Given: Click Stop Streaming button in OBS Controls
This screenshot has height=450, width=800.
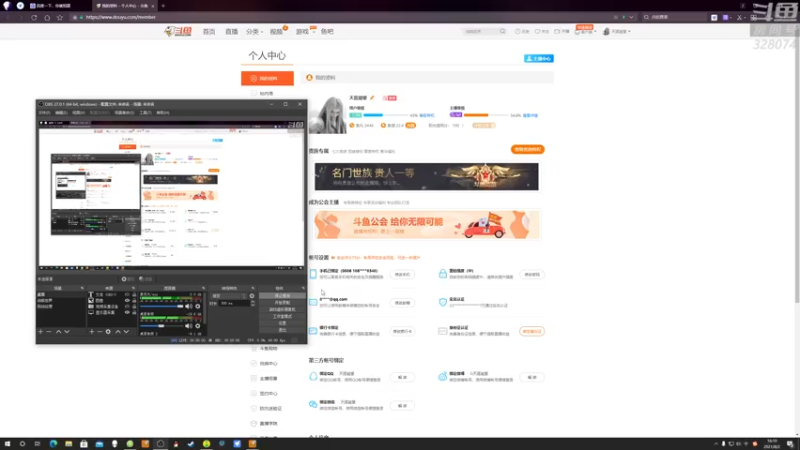Looking at the screenshot, I should 282,296.
